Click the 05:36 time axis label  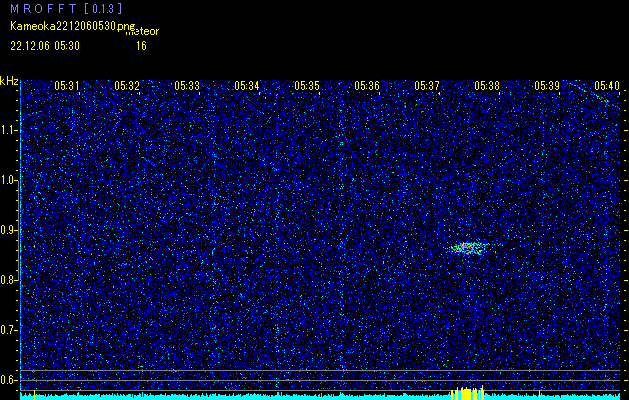click(x=367, y=85)
